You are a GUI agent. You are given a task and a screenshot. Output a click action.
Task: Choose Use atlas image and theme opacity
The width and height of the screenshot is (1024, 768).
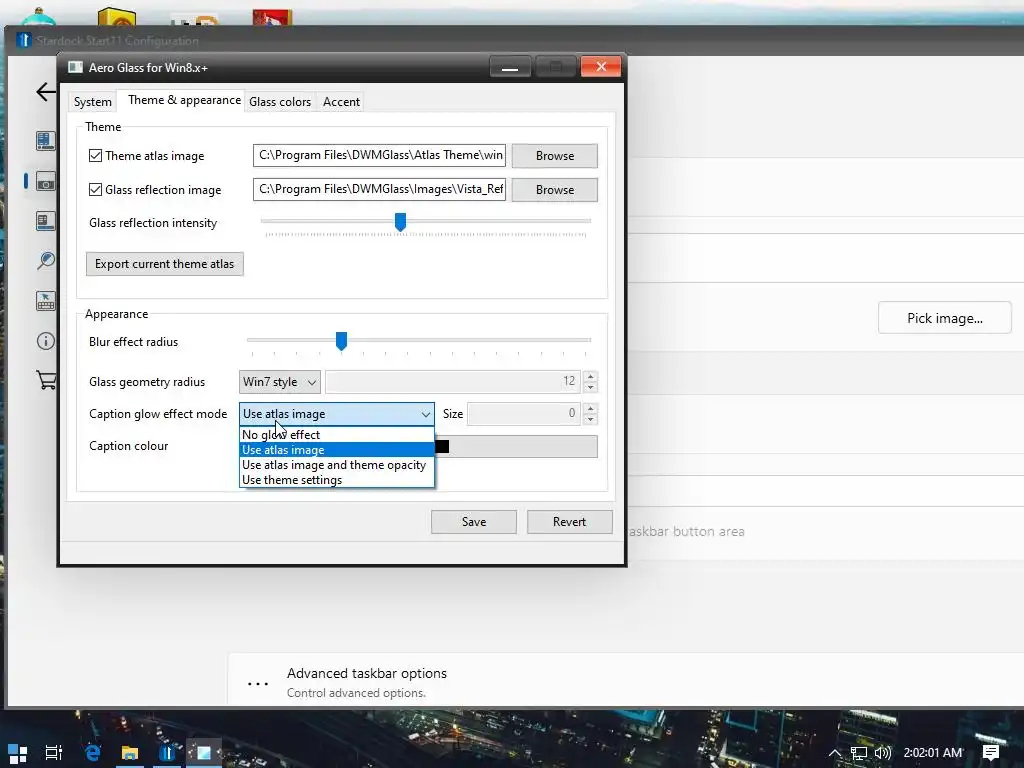point(336,464)
